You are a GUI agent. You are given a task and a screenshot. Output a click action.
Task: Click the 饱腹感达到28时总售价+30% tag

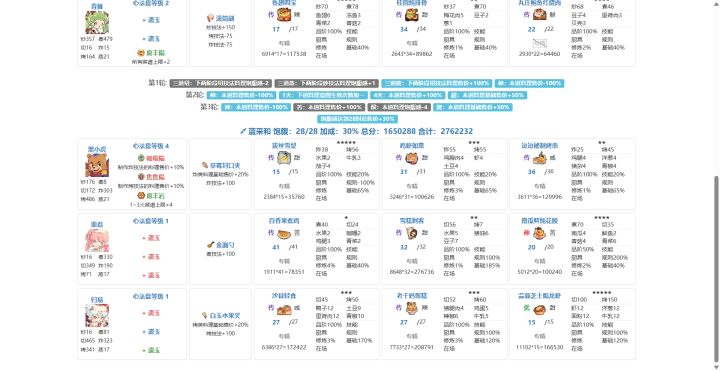click(357, 119)
